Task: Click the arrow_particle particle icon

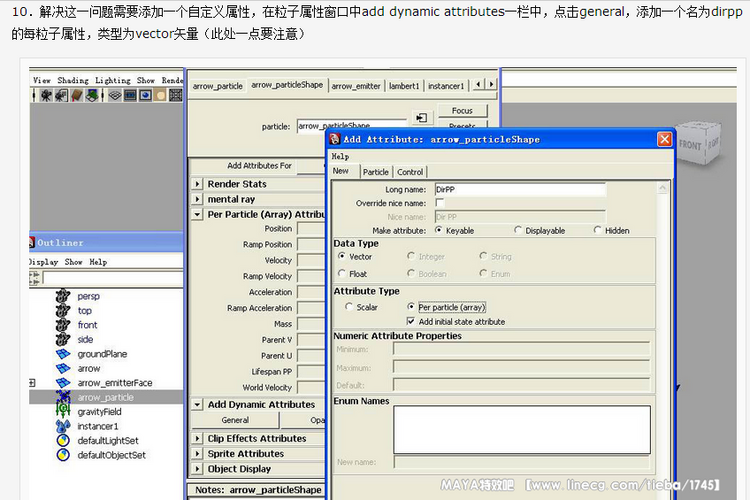Action: pos(63,397)
